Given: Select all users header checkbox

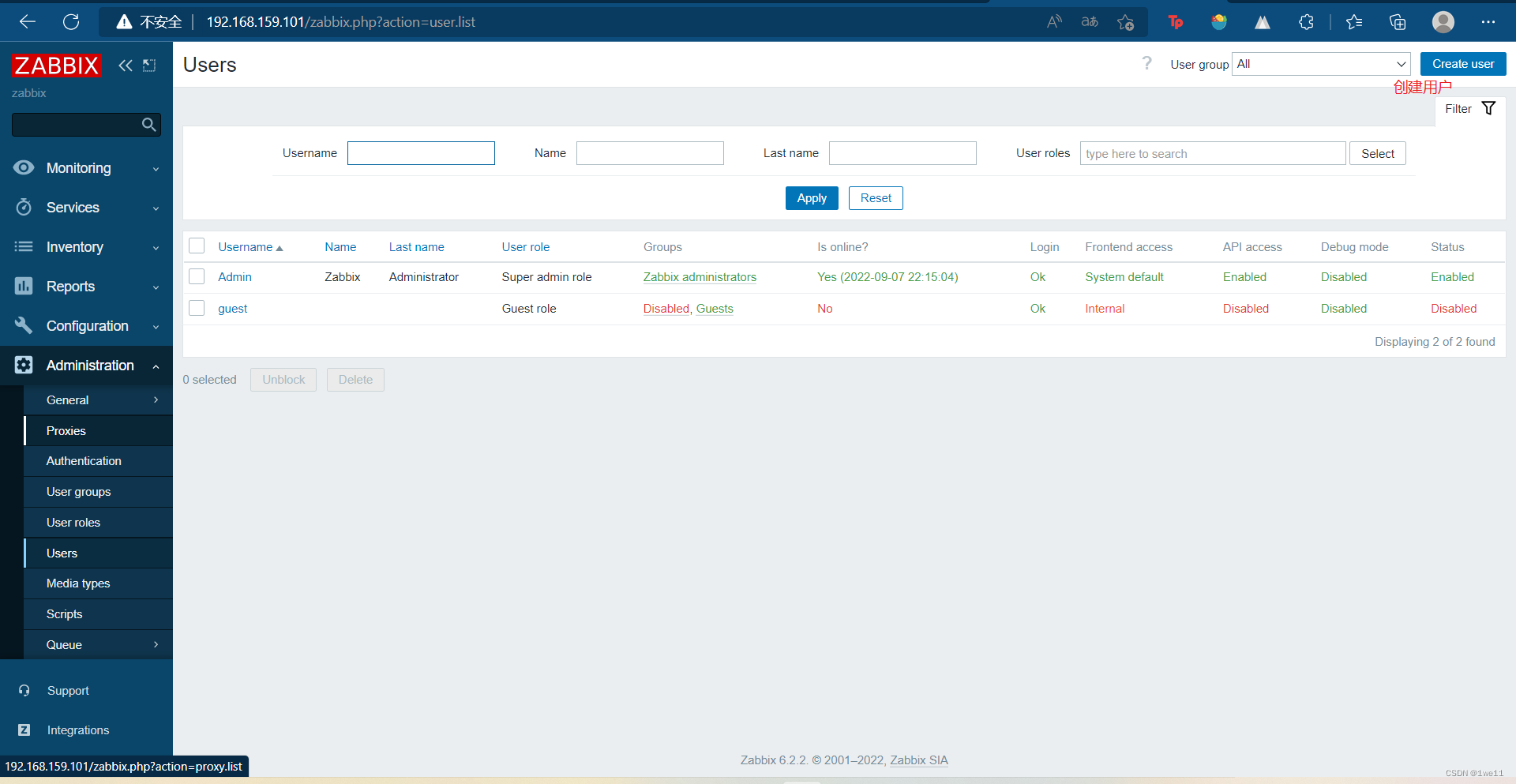Looking at the screenshot, I should (x=197, y=246).
